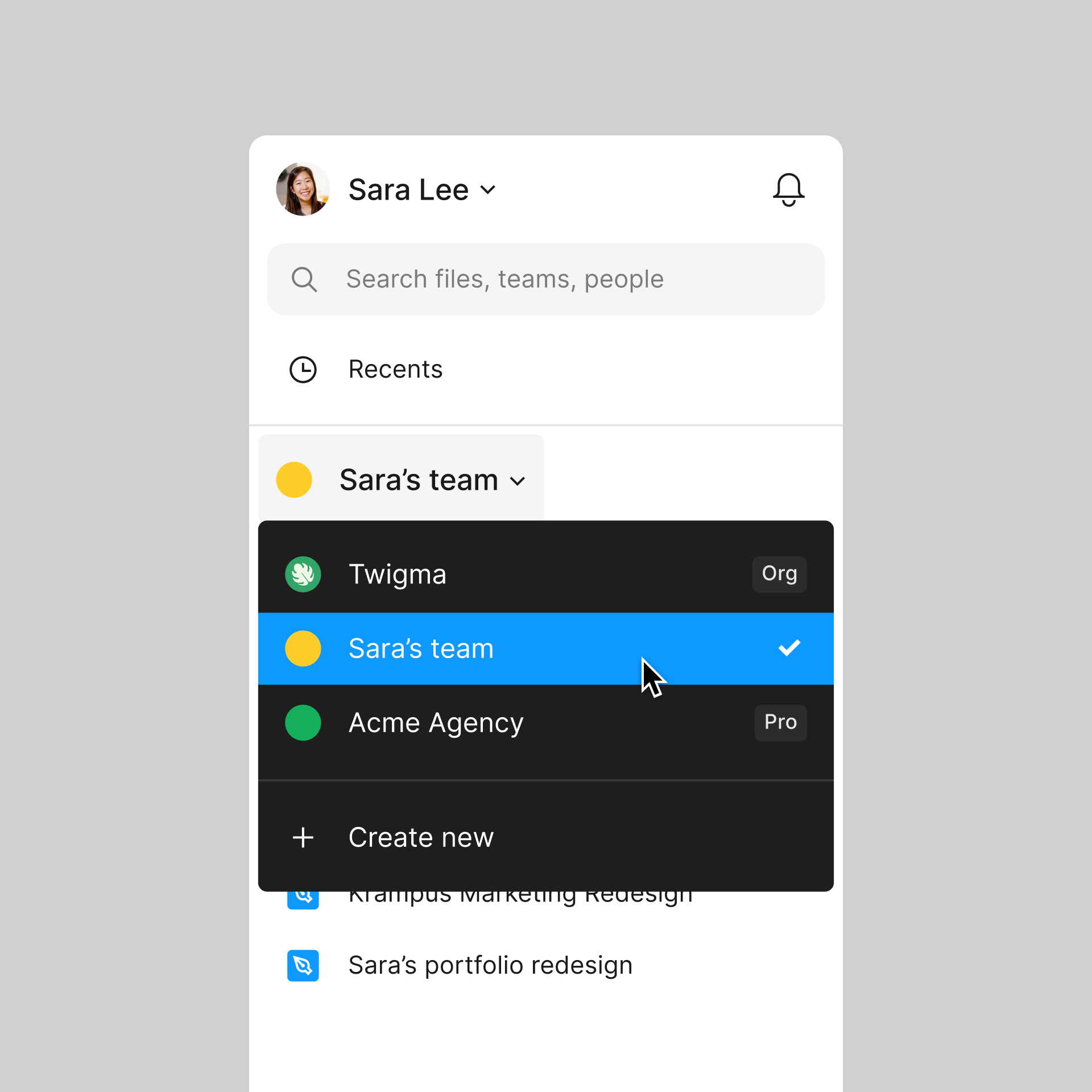Click the notification bell icon
Viewport: 1092px width, 1092px height.
(x=790, y=189)
